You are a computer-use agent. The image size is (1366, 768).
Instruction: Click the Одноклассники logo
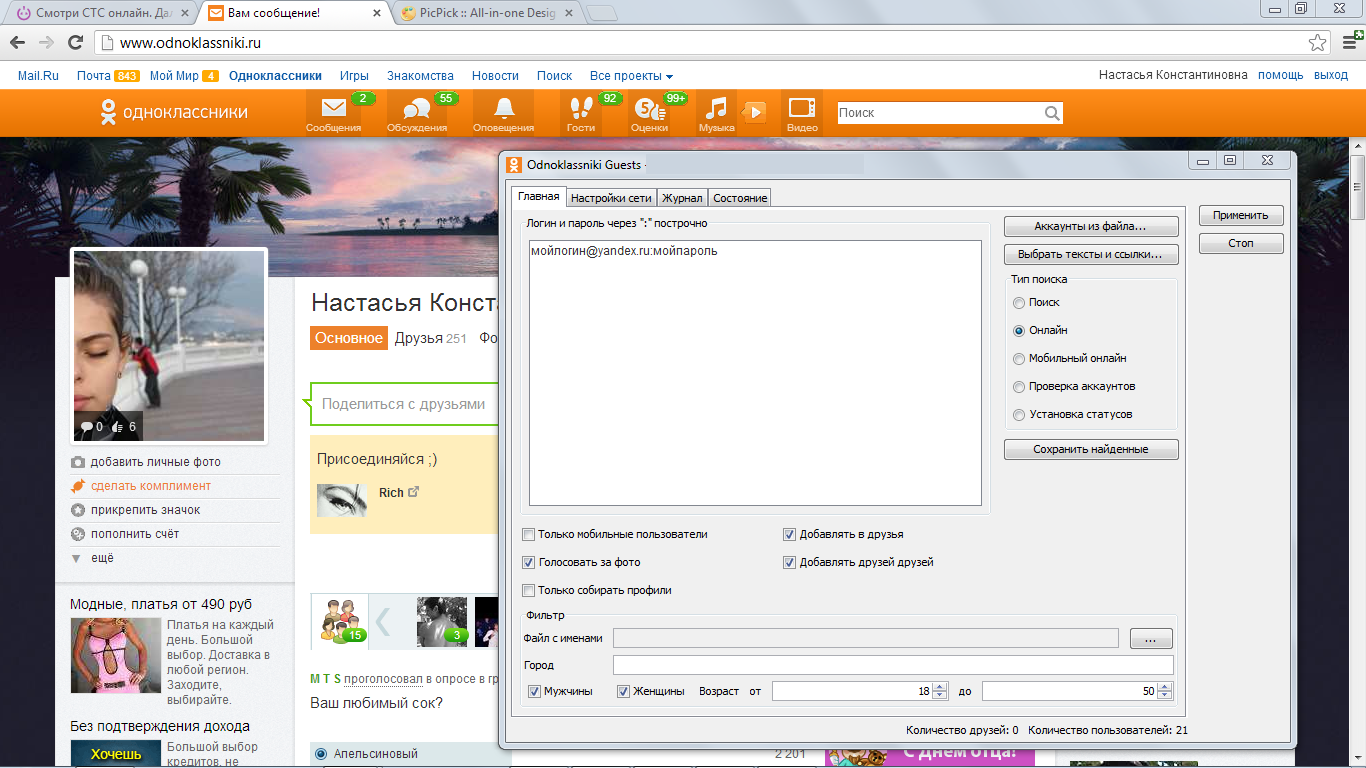coord(173,113)
